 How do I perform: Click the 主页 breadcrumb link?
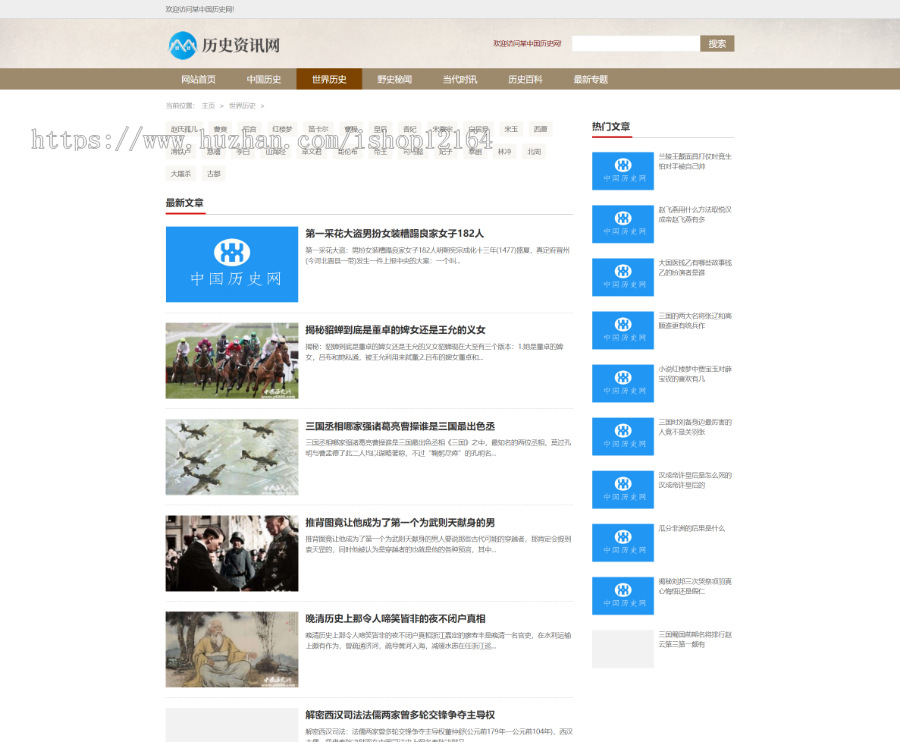click(208, 105)
